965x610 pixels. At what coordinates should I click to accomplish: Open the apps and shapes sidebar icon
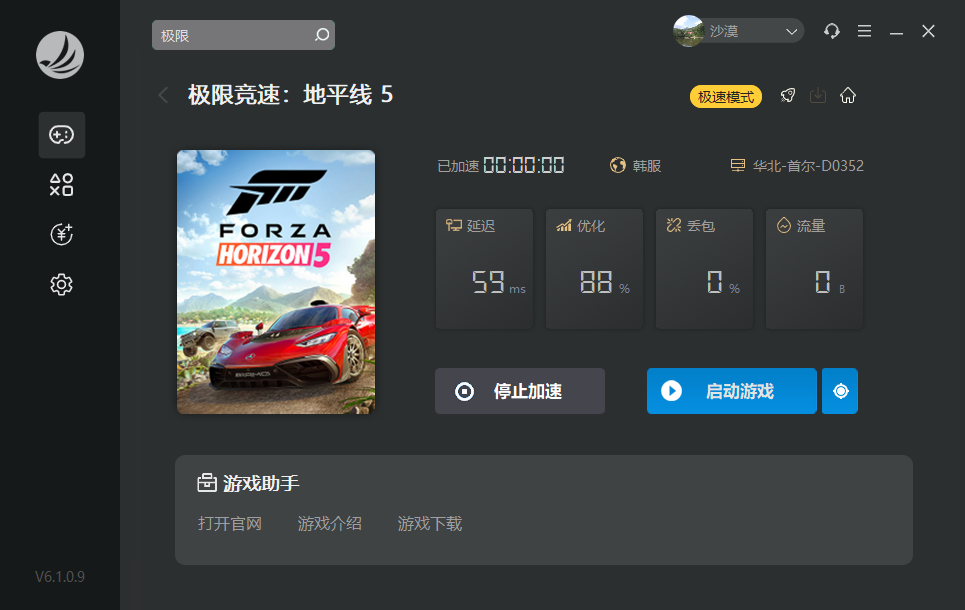pyautogui.click(x=62, y=185)
